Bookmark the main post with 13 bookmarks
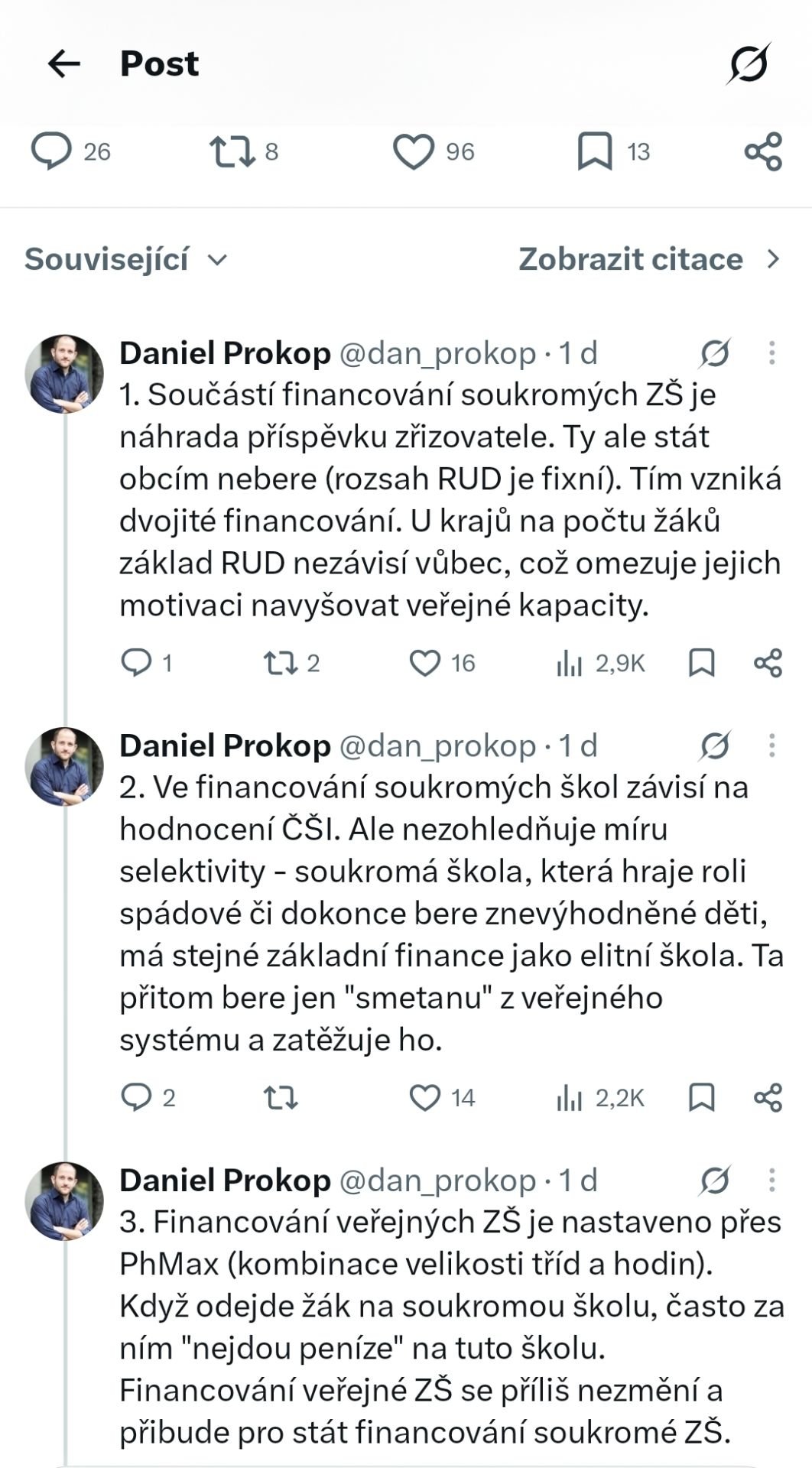This screenshot has width=812, height=1468. coord(613,151)
